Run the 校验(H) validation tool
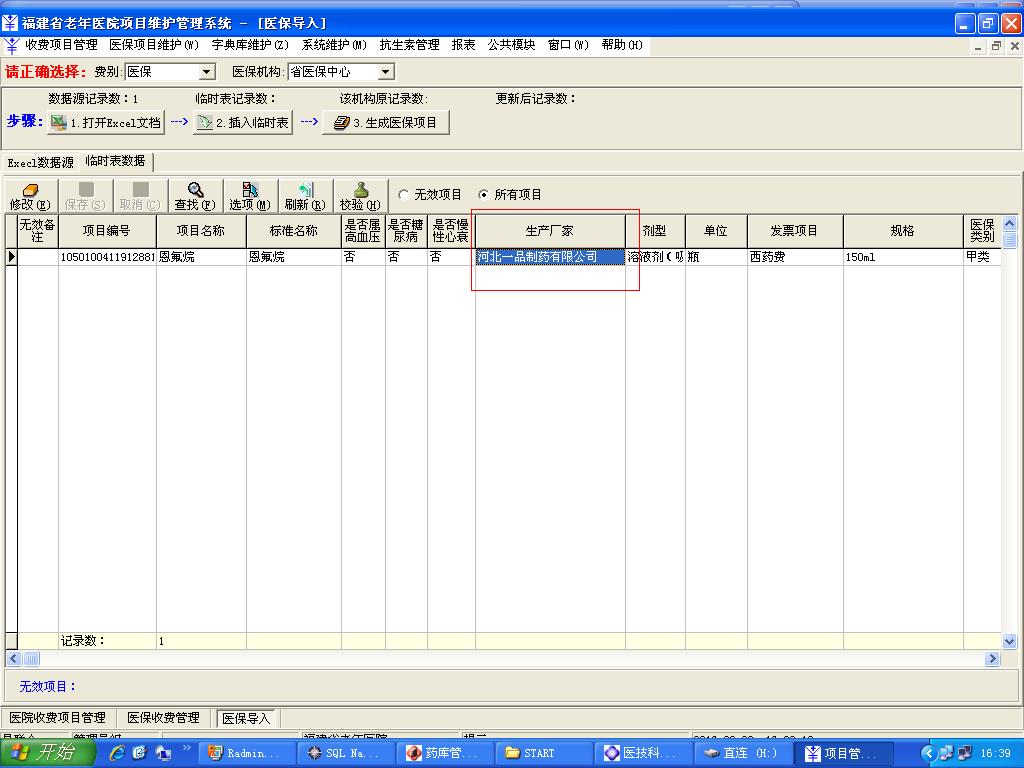This screenshot has width=1024, height=768. 360,196
